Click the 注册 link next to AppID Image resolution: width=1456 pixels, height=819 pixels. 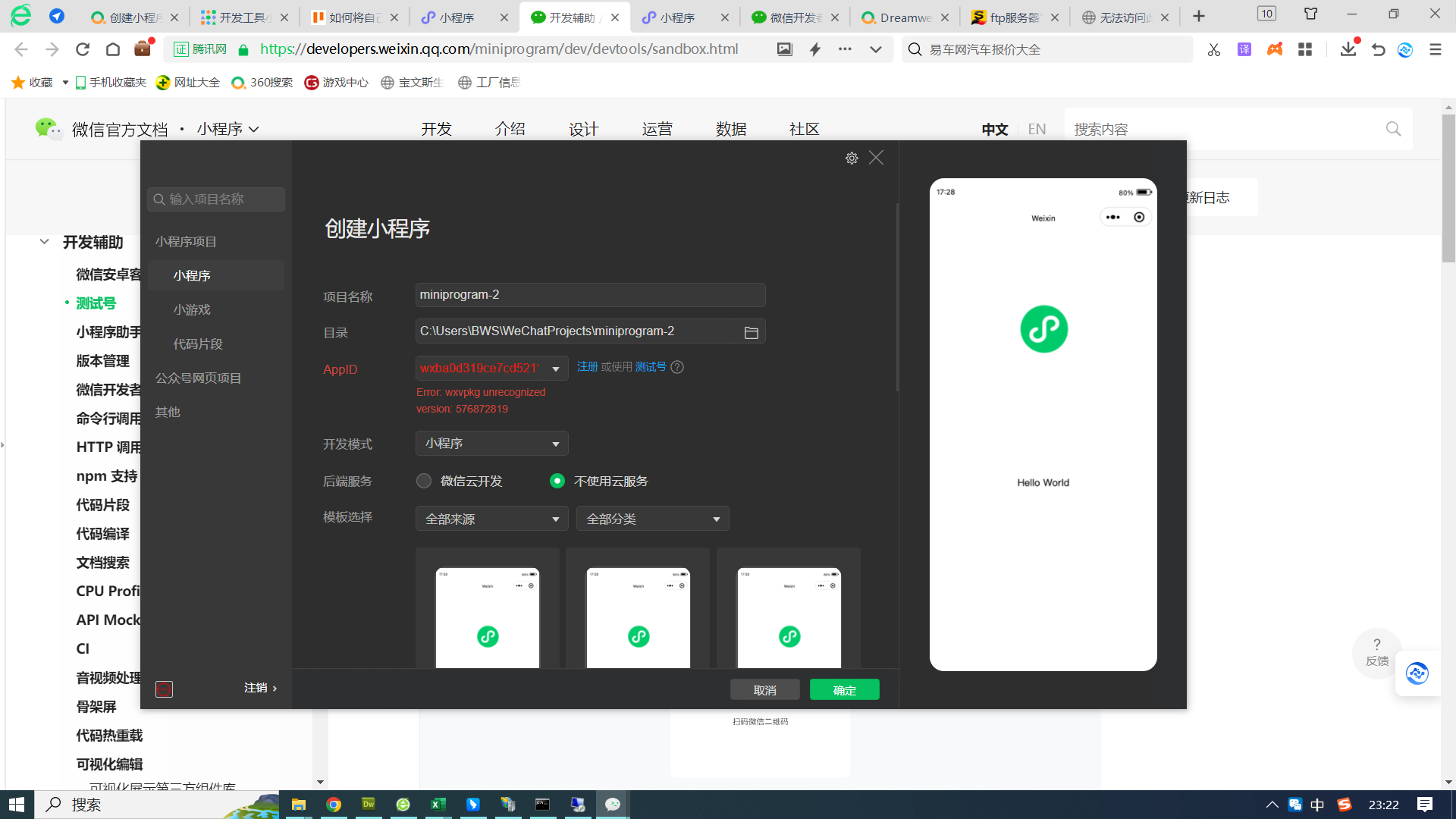point(587,367)
